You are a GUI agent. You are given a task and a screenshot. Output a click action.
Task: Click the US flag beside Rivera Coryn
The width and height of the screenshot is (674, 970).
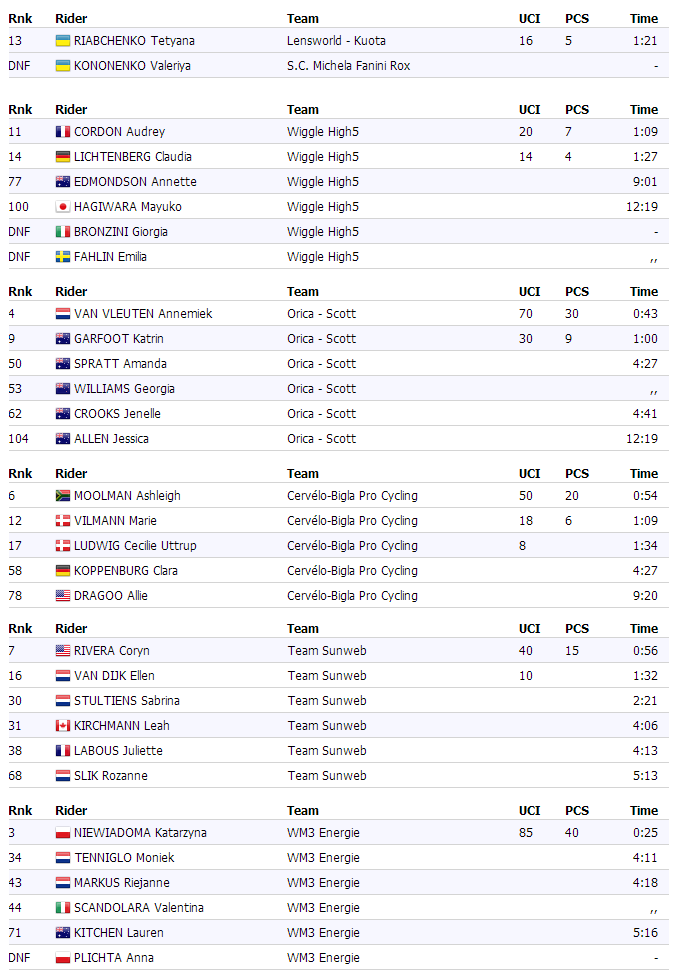(x=63, y=651)
